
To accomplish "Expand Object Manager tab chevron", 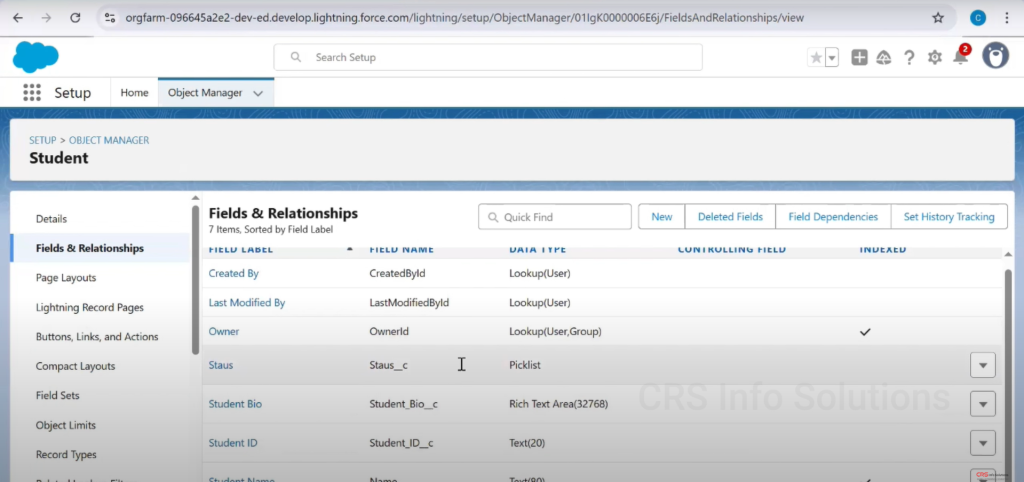I will pos(258,93).
